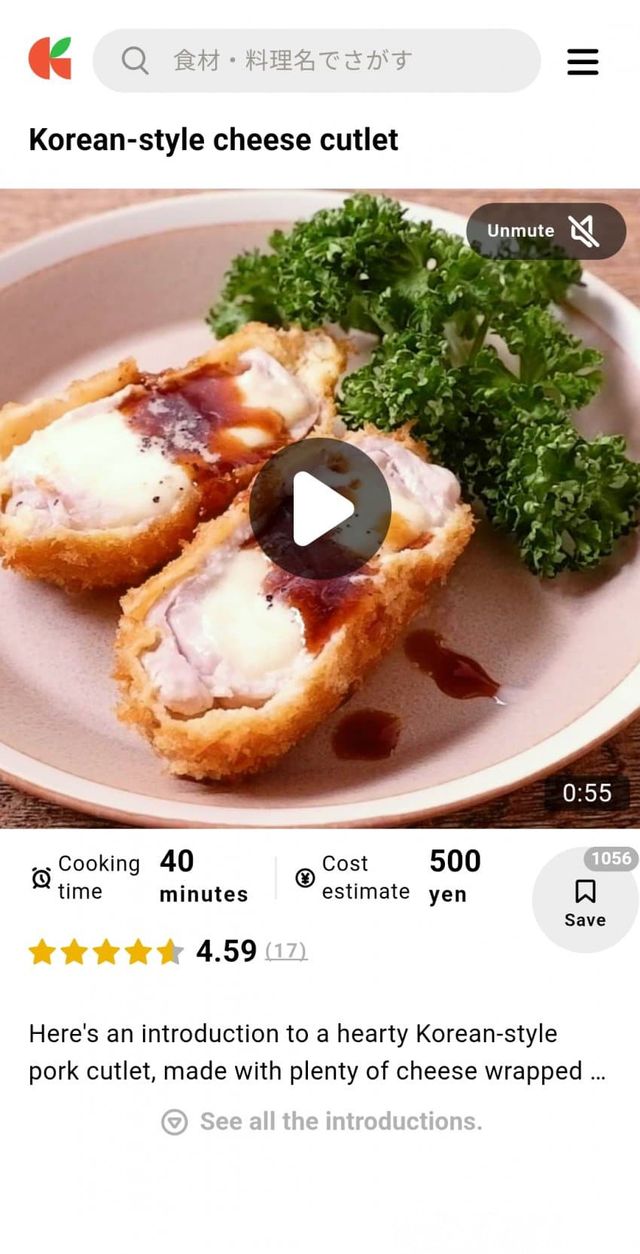Unmute the recipe video
Screen dimensions: 640x1254
[546, 231]
